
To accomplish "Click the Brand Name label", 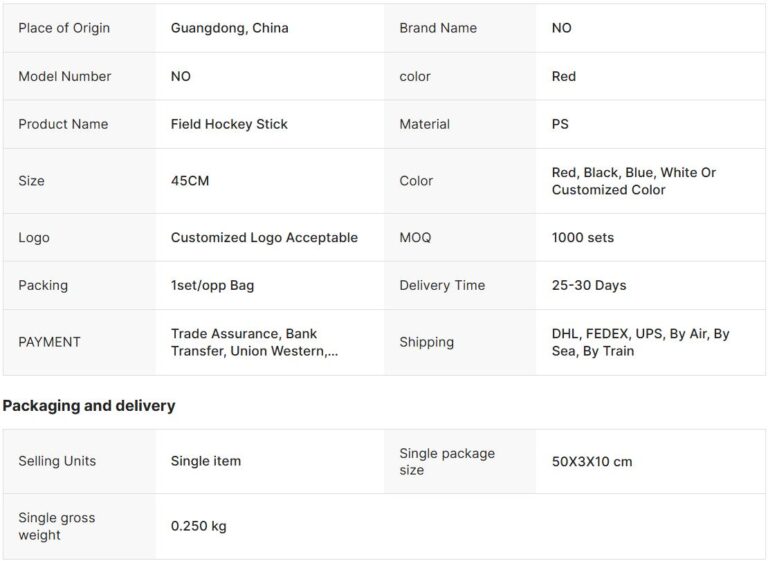I will (437, 28).
